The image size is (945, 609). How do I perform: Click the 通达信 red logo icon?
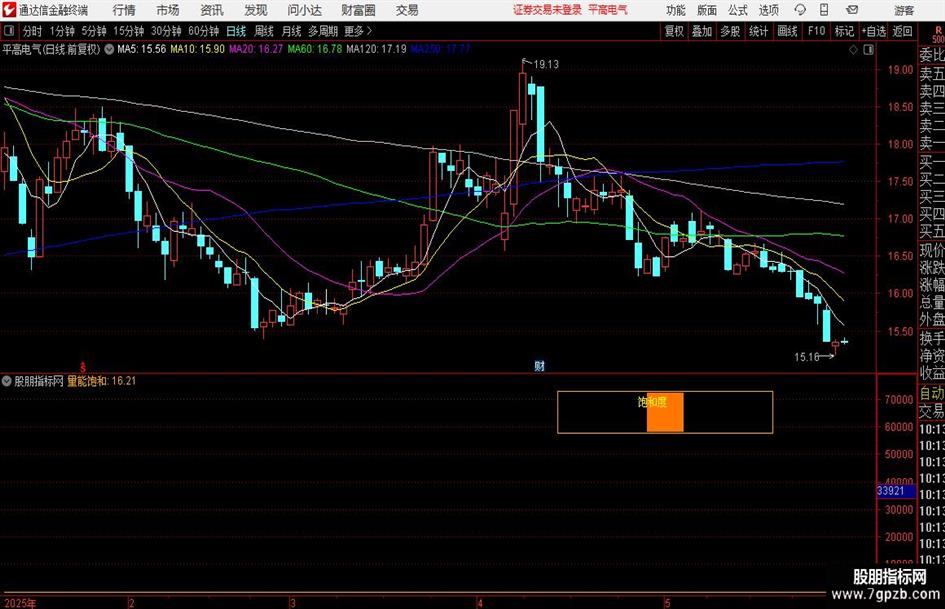(8, 10)
